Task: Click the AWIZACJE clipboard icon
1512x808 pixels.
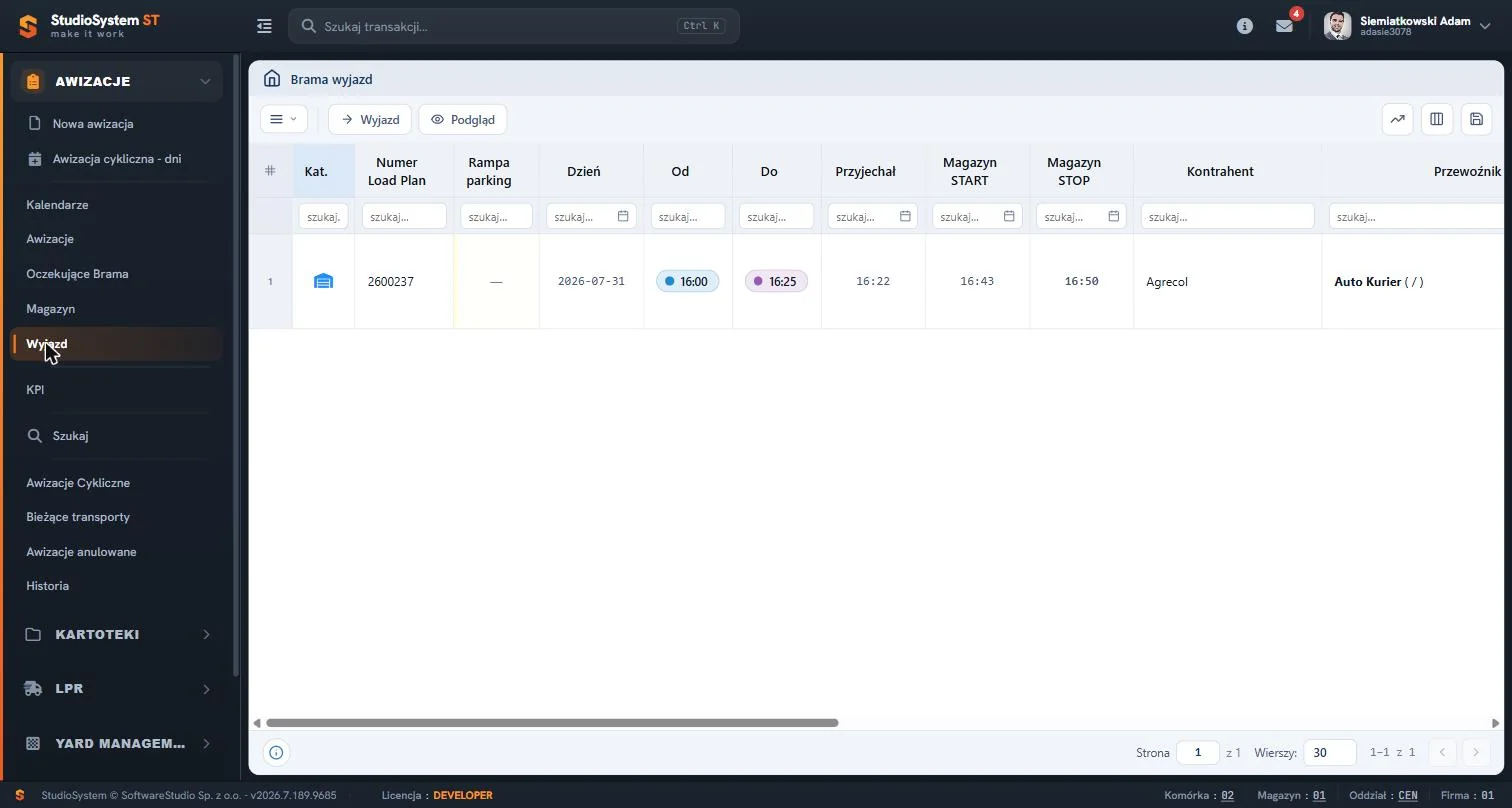Action: coord(33,82)
